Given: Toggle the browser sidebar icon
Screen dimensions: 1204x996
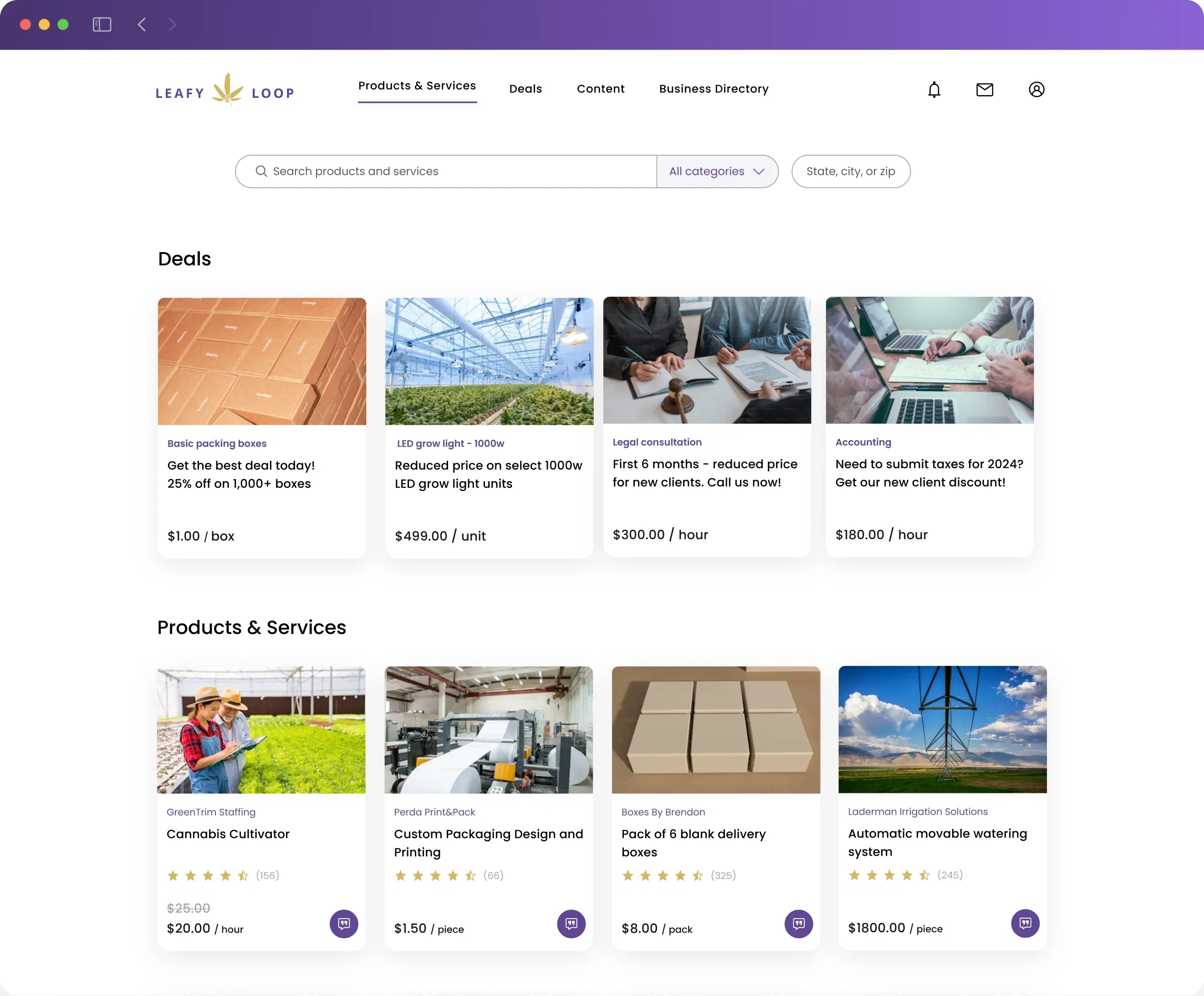Looking at the screenshot, I should (102, 24).
